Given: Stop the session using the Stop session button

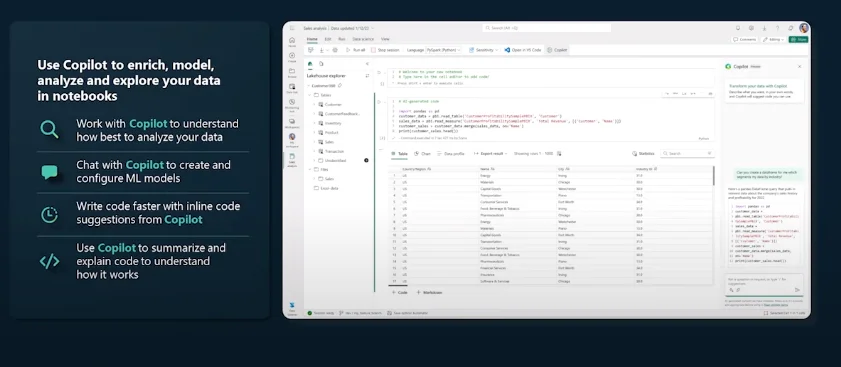Looking at the screenshot, I should coord(385,50).
